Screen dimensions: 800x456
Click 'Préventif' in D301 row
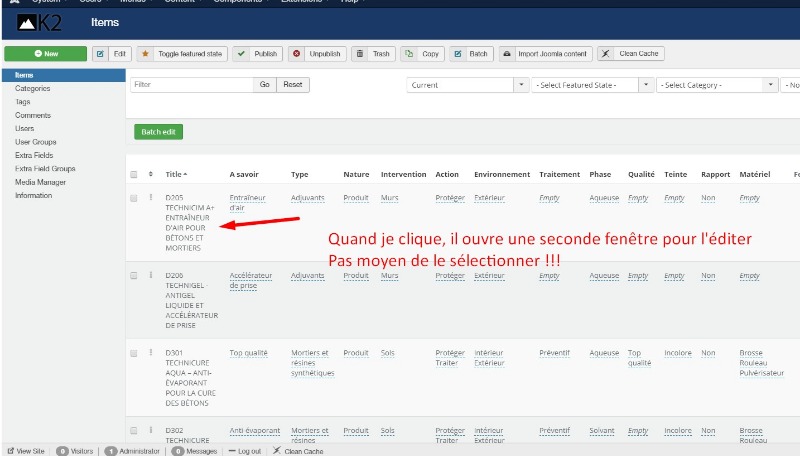pos(554,352)
